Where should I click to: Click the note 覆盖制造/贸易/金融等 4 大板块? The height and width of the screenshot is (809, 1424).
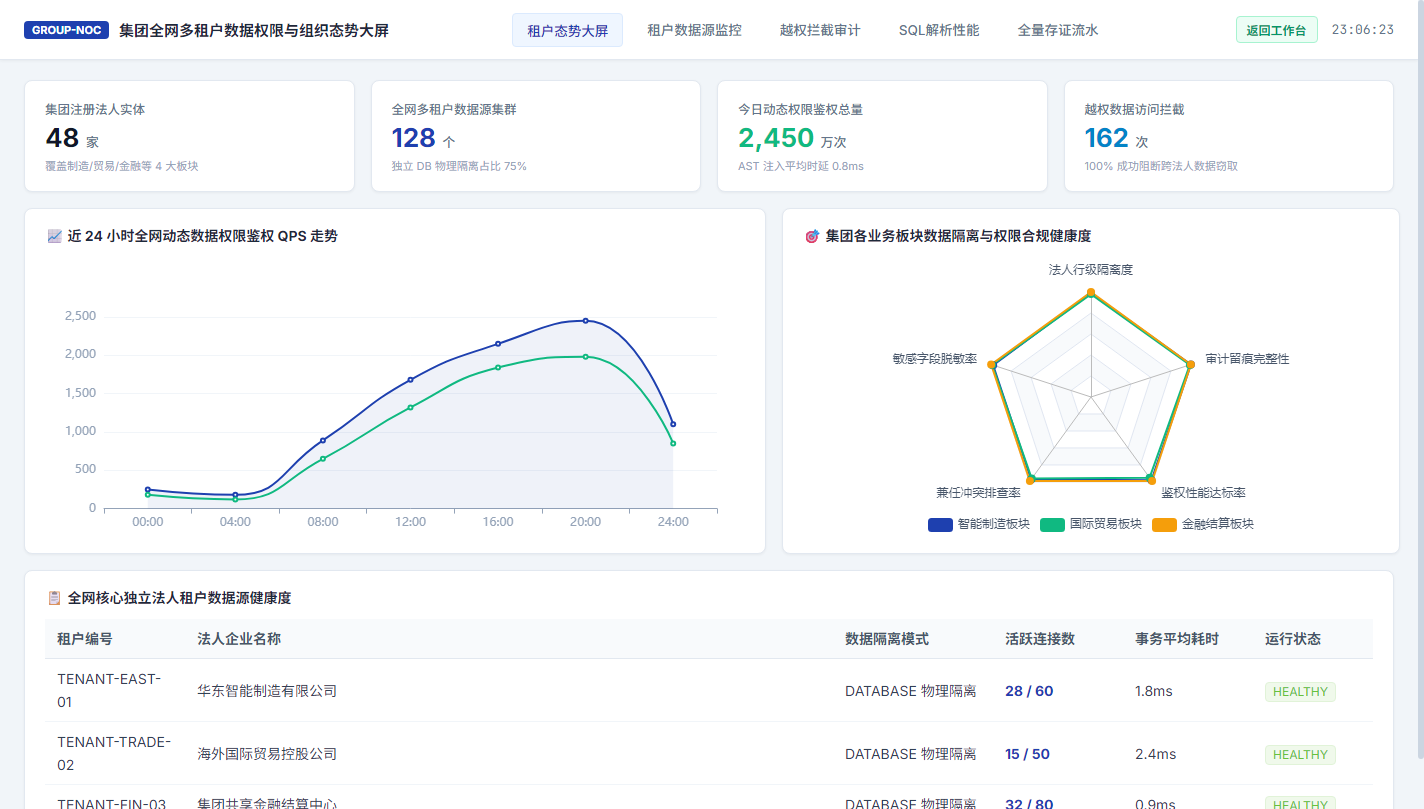coord(122,166)
